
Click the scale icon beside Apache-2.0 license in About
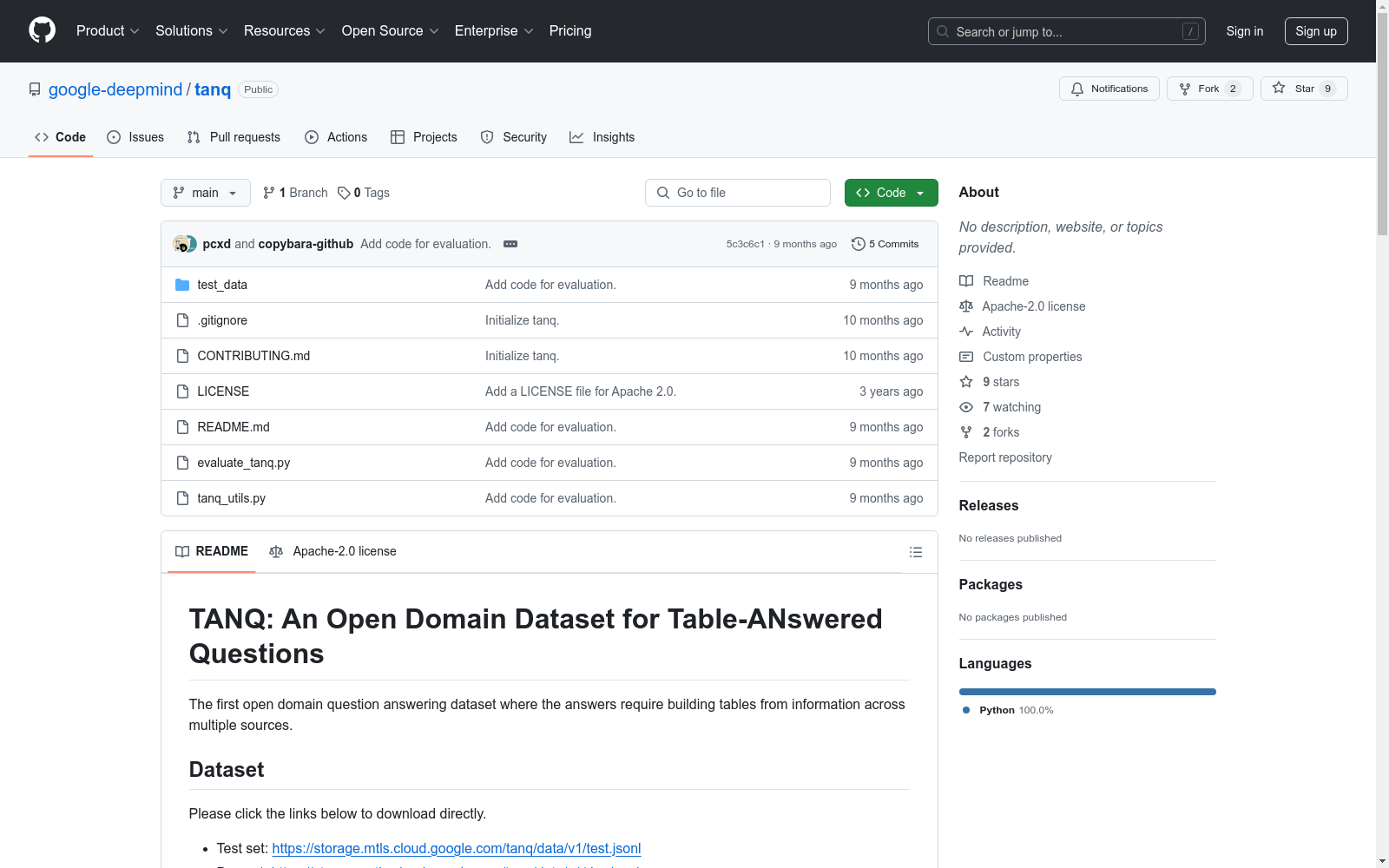[x=966, y=306]
